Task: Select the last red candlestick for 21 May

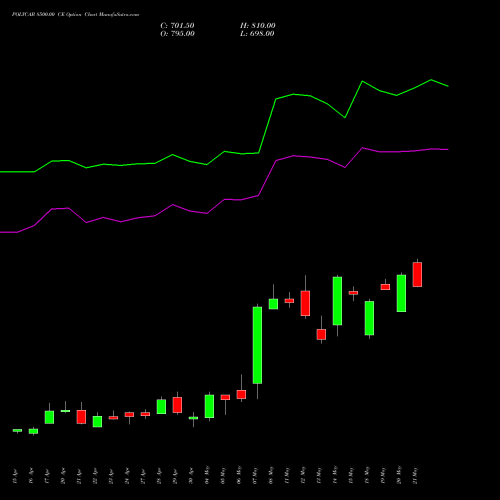Action: coord(417,274)
